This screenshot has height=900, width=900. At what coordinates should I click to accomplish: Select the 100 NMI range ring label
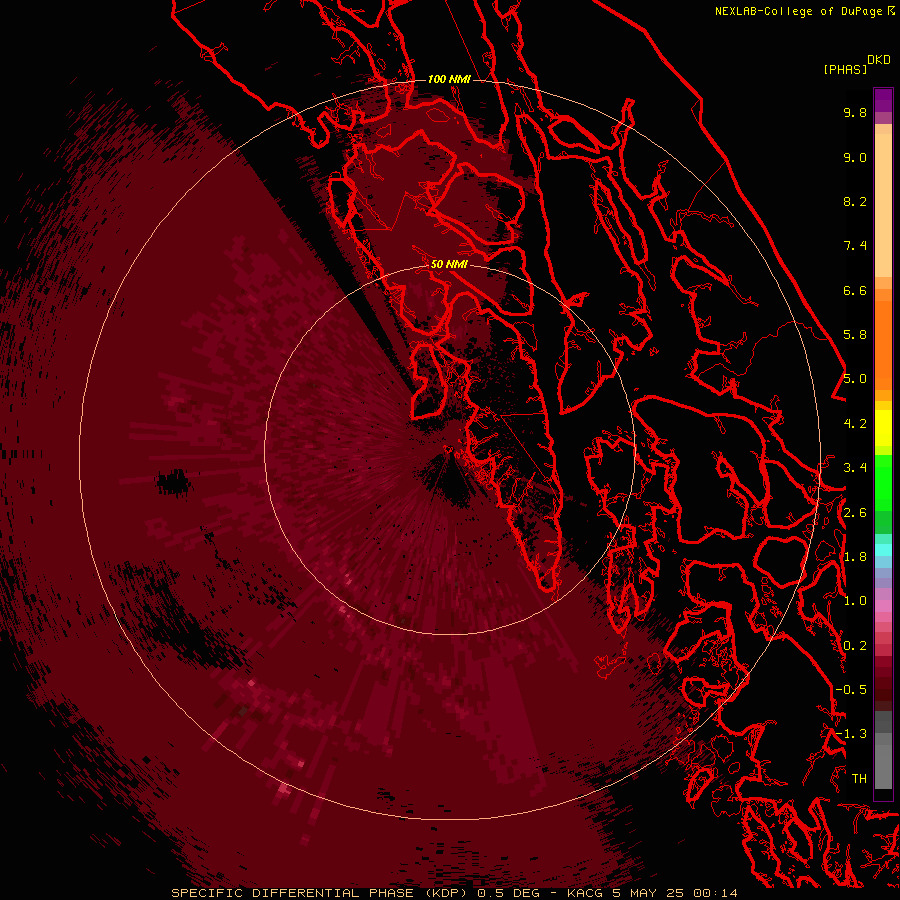(x=449, y=79)
